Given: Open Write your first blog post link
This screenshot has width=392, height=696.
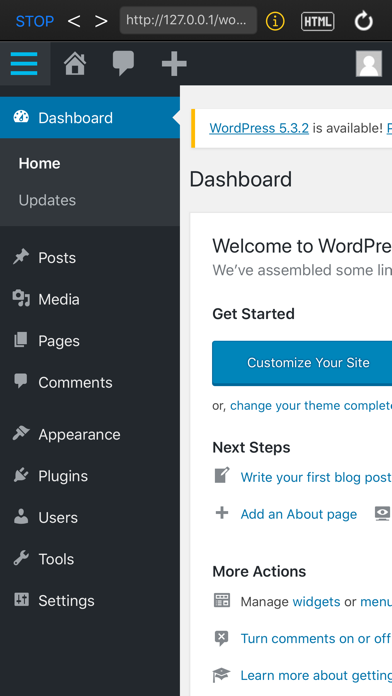Looking at the screenshot, I should [x=316, y=477].
